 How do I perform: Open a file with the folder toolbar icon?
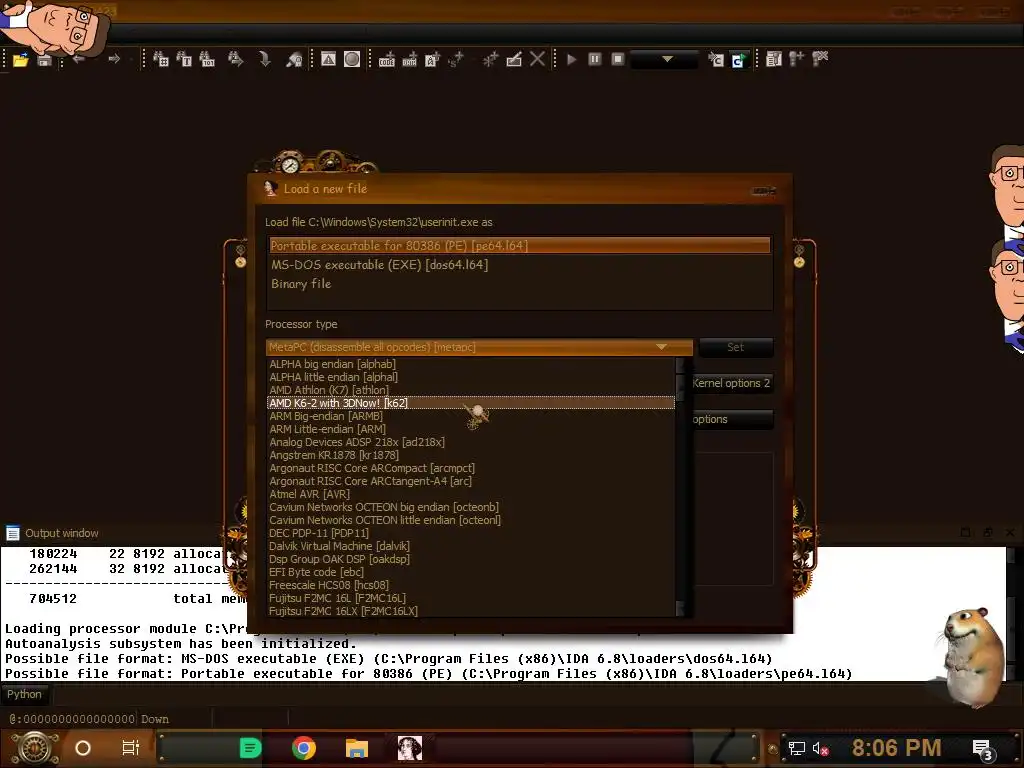click(x=20, y=60)
